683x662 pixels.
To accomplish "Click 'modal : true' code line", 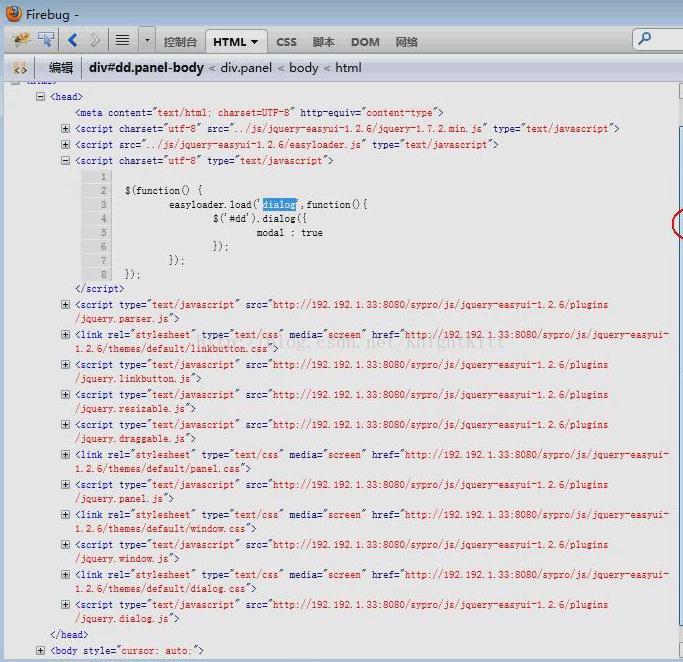I will pyautogui.click(x=290, y=233).
